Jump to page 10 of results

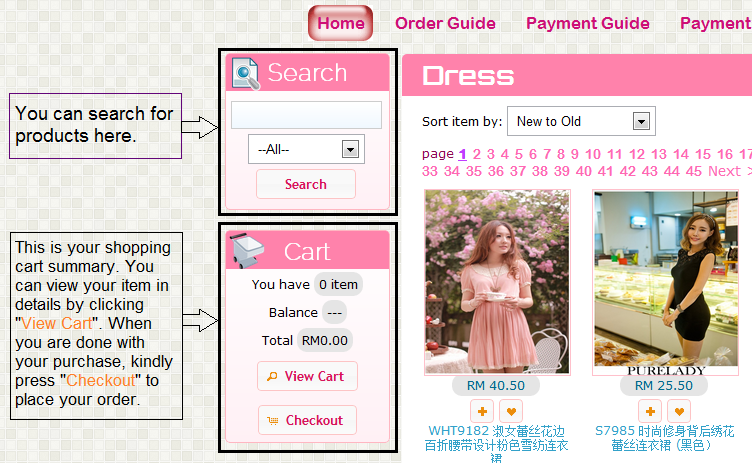point(592,154)
